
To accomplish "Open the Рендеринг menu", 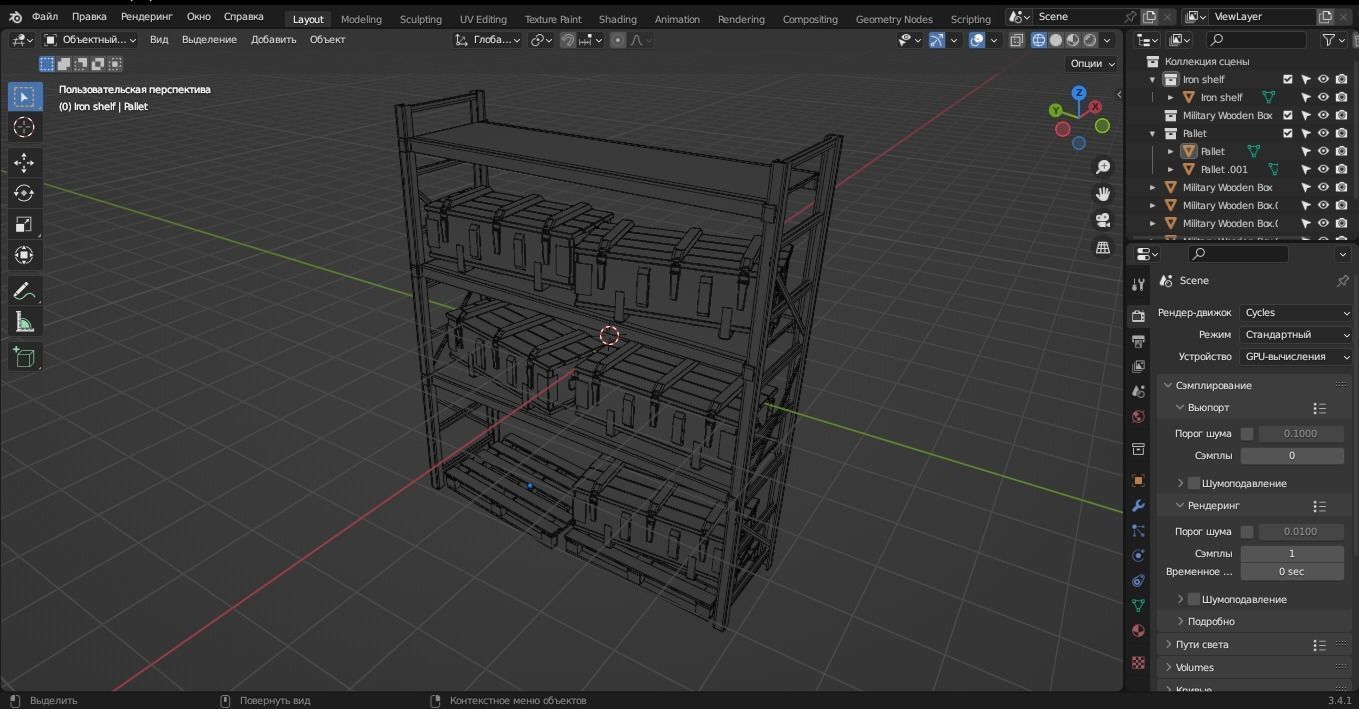I will pos(146,17).
